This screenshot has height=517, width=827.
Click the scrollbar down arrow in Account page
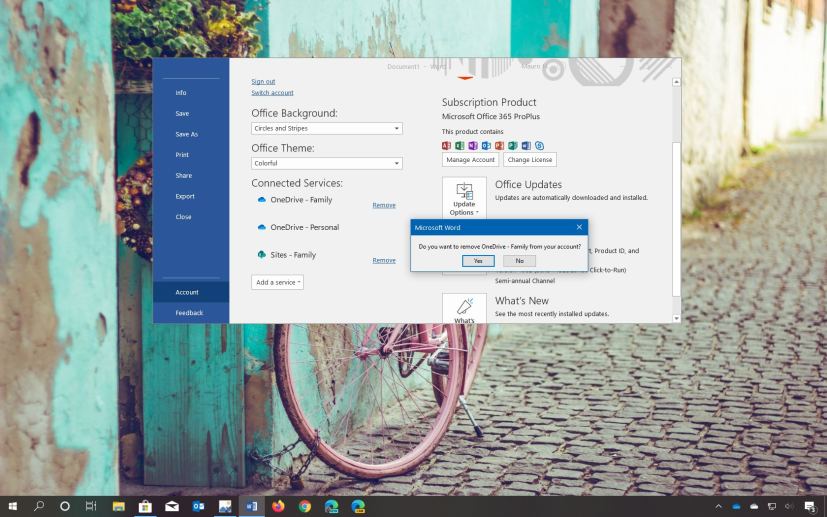click(676, 318)
